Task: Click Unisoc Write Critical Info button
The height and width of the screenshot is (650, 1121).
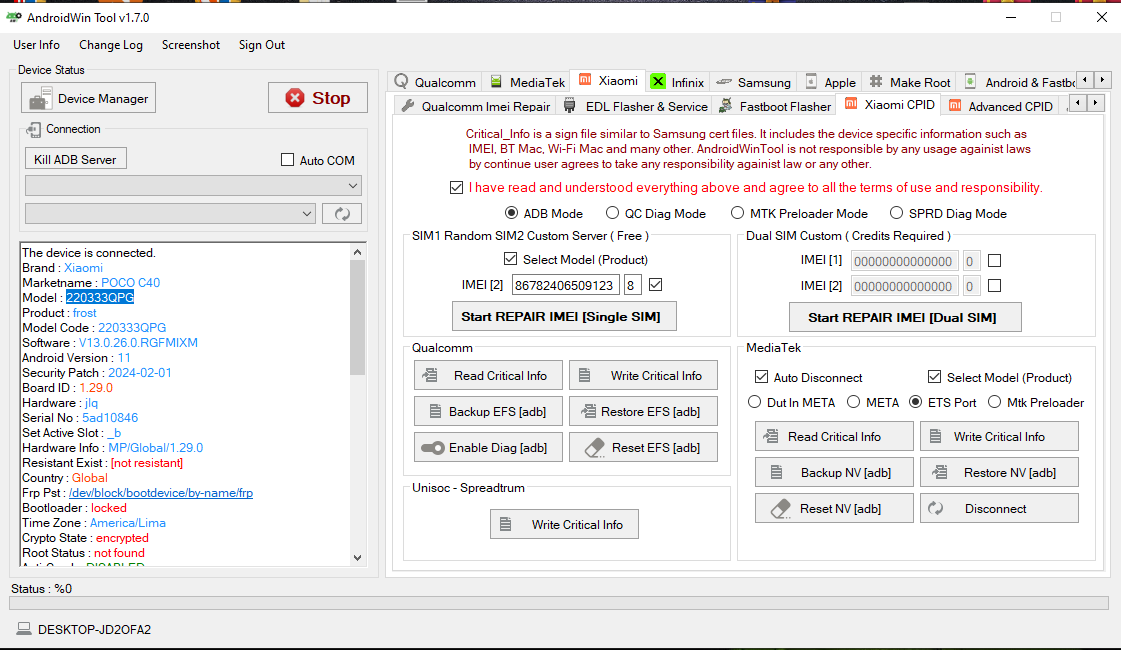Action: point(564,524)
